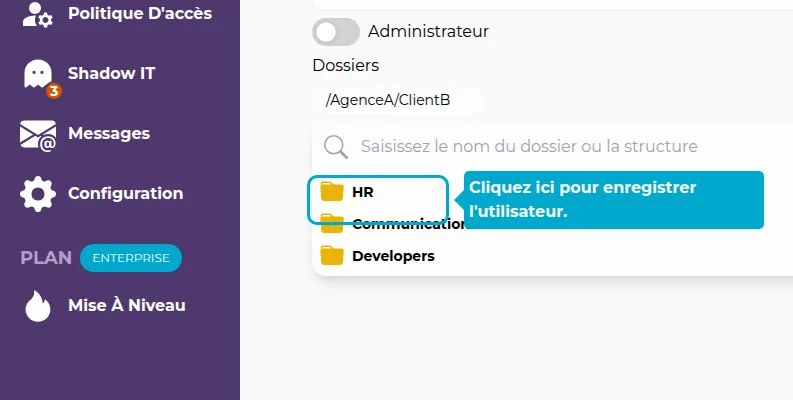
Task: Click the magnifying glass search icon
Action: coord(336,147)
